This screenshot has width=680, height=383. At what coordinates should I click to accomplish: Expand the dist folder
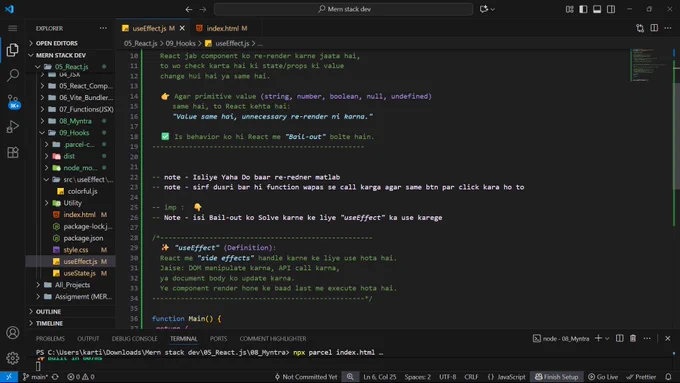[x=69, y=156]
